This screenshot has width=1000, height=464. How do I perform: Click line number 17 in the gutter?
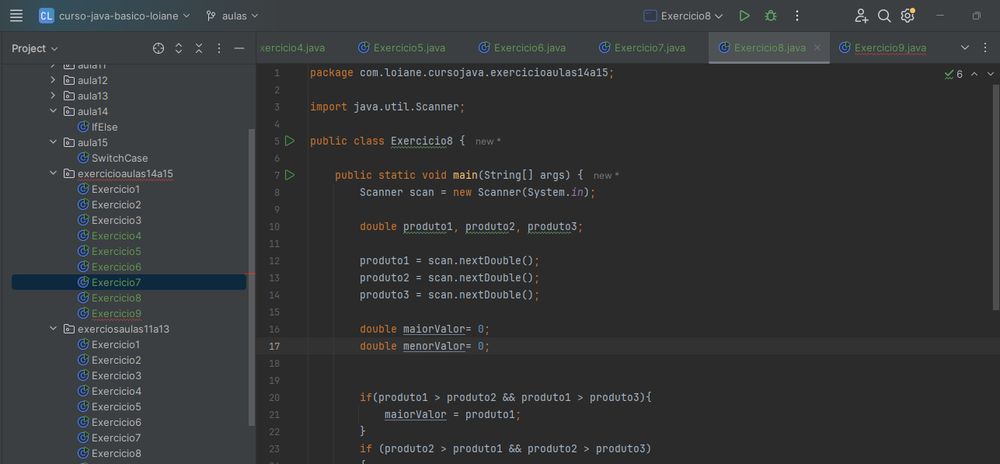[274, 346]
